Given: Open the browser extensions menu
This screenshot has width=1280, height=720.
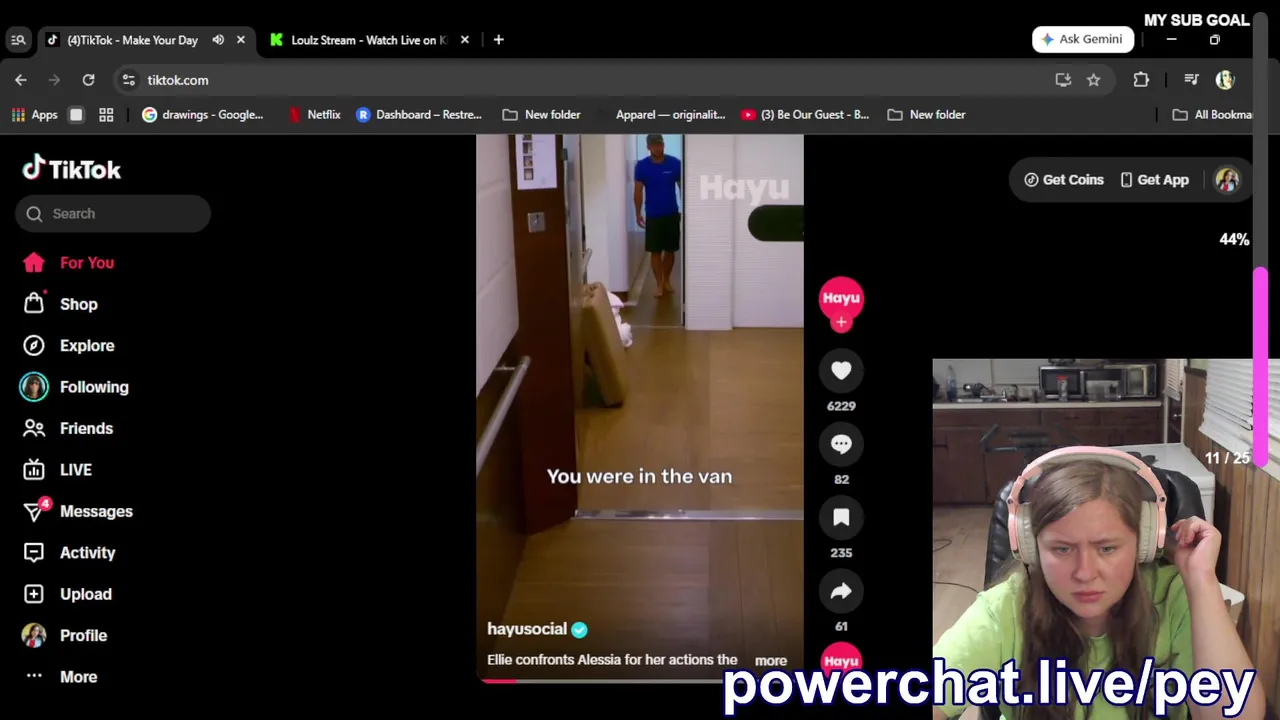Looking at the screenshot, I should pyautogui.click(x=1141, y=80).
